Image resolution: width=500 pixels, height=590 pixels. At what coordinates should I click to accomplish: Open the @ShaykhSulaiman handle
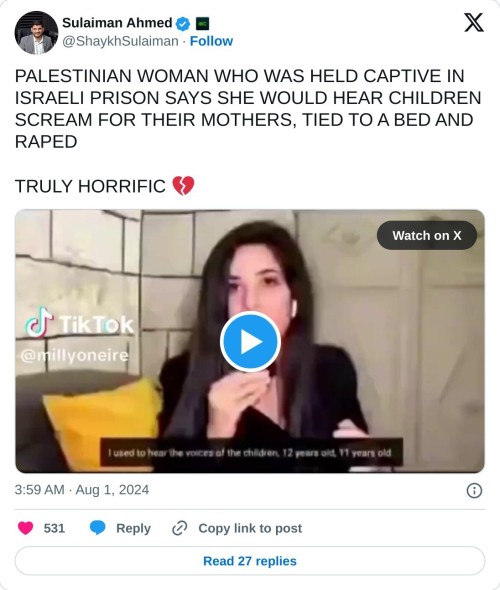(120, 41)
